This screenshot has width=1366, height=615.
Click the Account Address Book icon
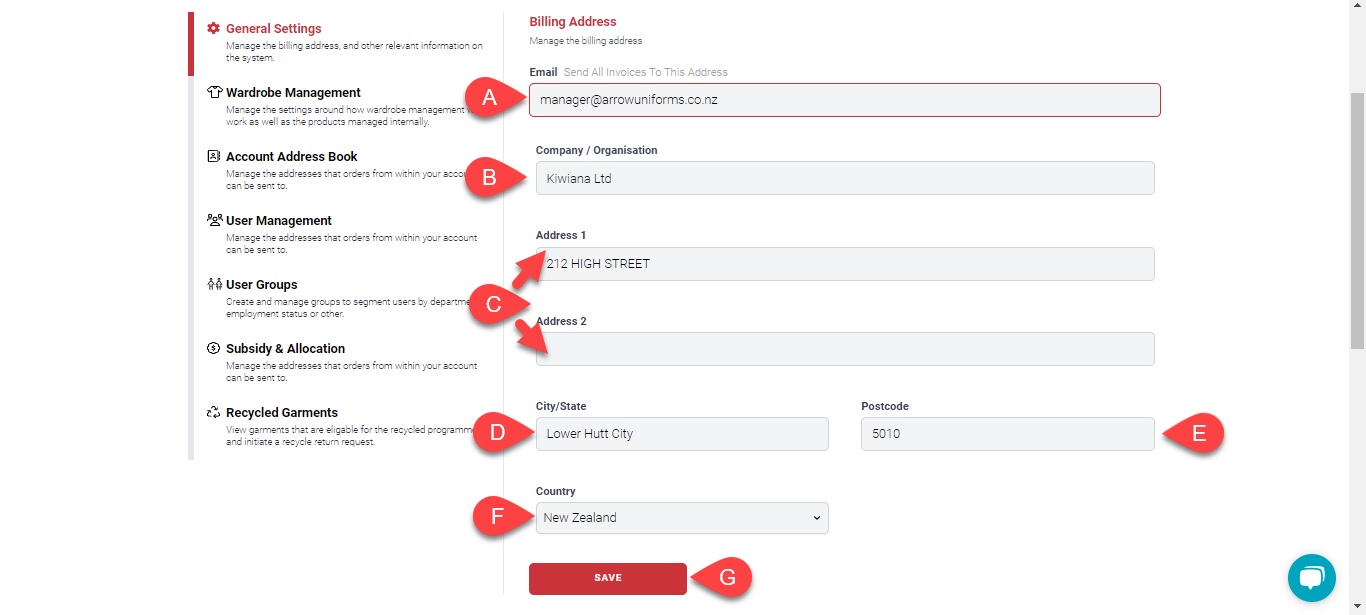tap(213, 157)
